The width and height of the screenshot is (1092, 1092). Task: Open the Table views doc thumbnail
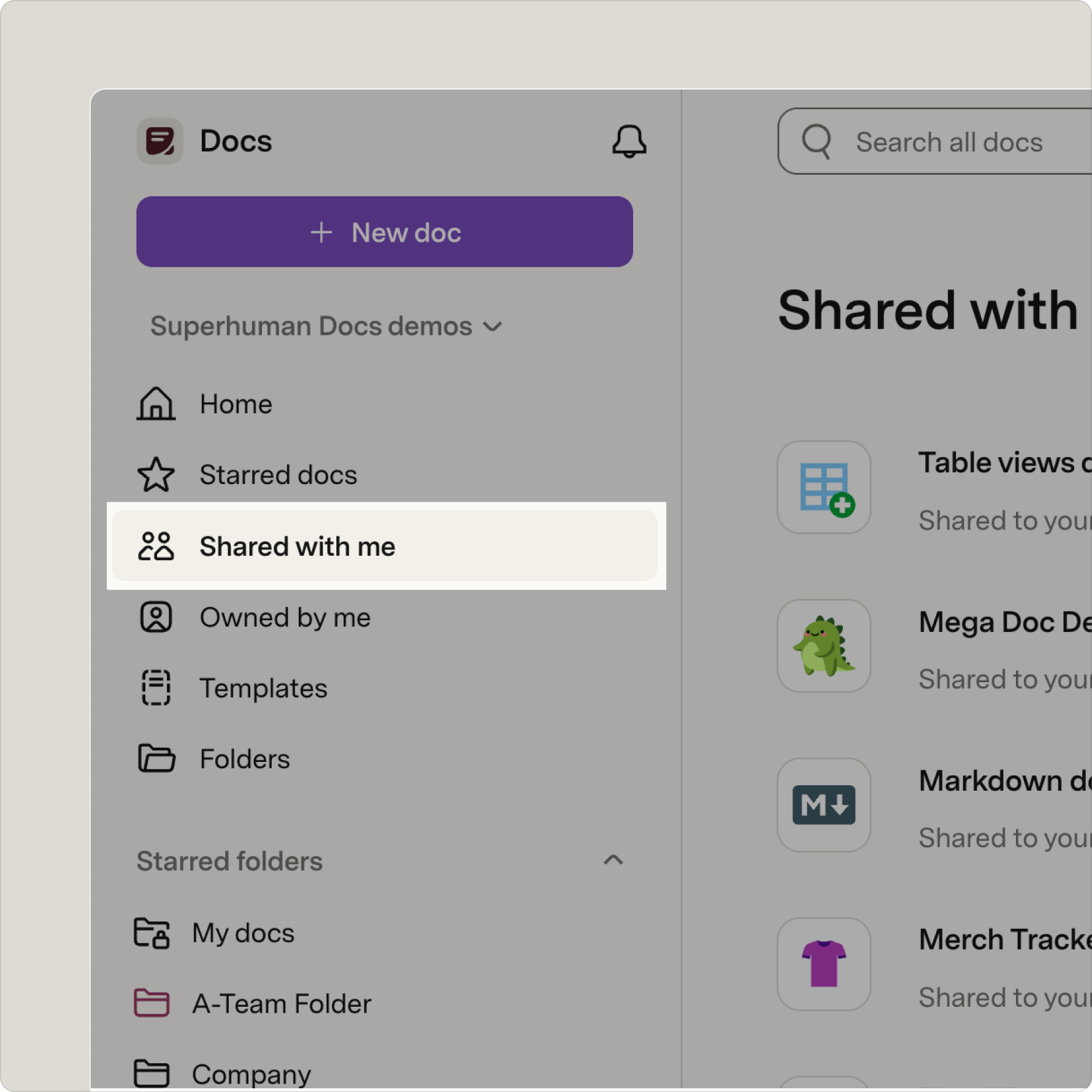[824, 487]
